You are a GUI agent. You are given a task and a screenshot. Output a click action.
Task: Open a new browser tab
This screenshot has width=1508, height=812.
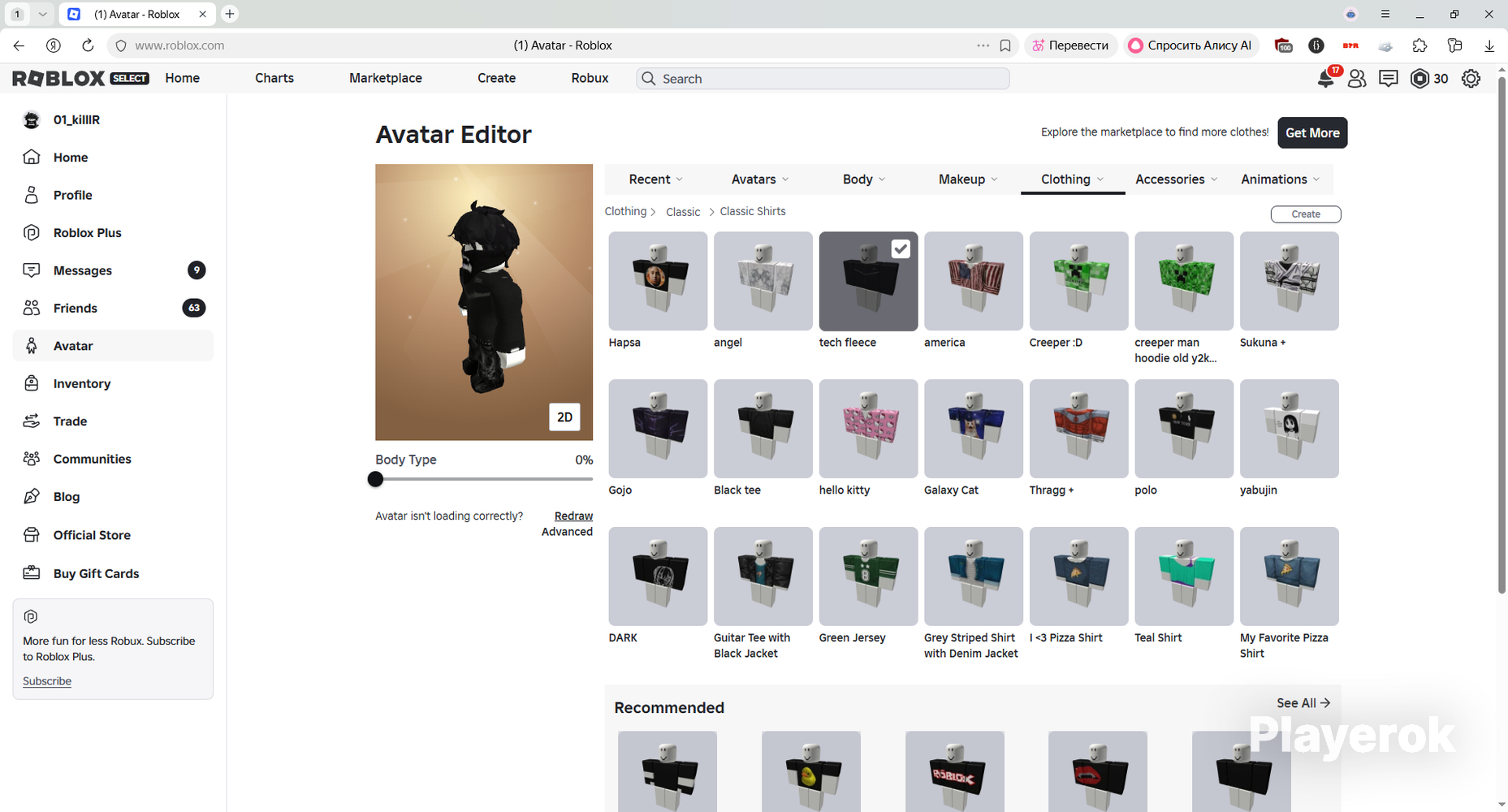(x=230, y=14)
